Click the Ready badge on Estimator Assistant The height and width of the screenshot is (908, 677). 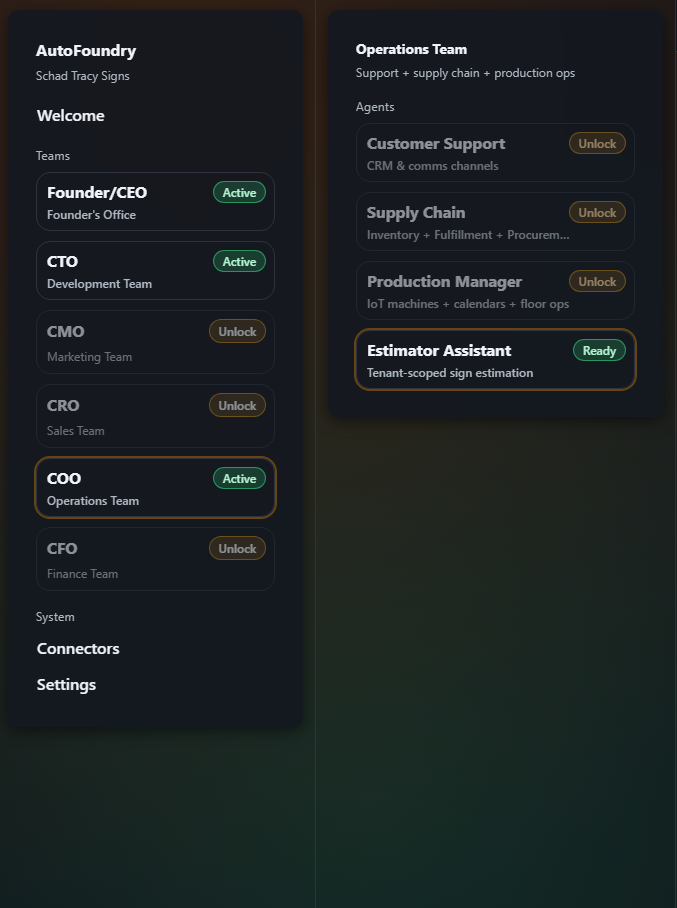(x=599, y=350)
